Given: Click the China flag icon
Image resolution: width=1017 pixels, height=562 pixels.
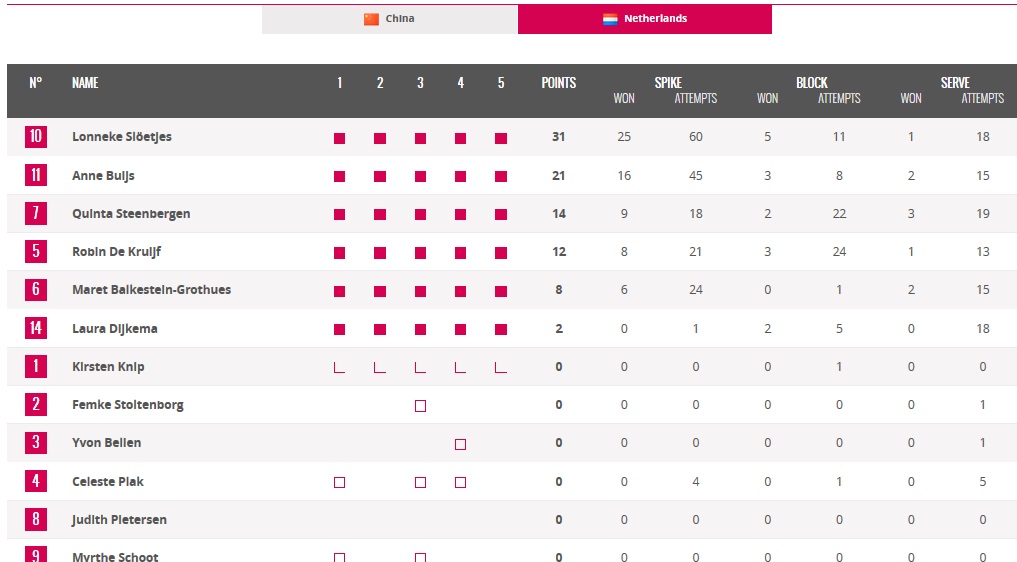Looking at the screenshot, I should pos(372,19).
